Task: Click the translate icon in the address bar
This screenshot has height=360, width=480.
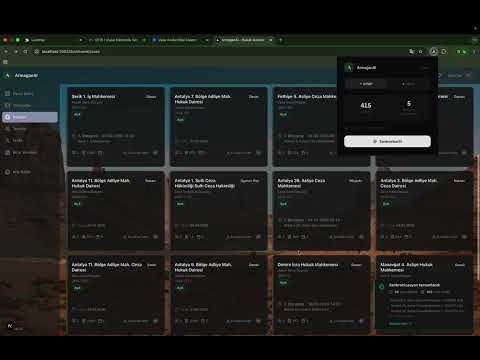Action: [x=412, y=51]
